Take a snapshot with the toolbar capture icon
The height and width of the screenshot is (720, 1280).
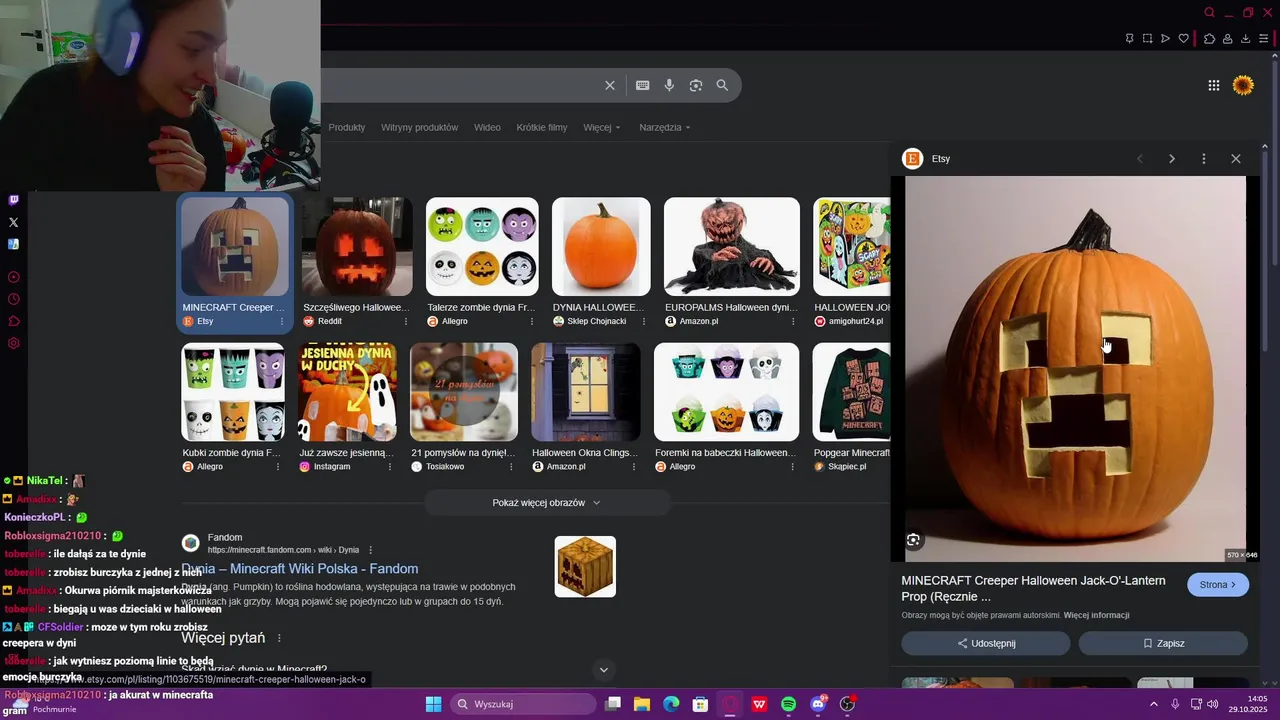[1147, 39]
